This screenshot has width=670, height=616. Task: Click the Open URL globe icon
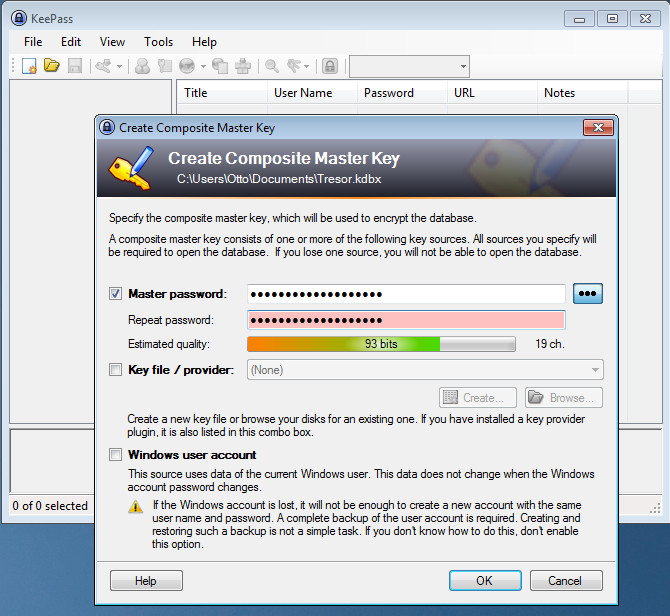(187, 66)
